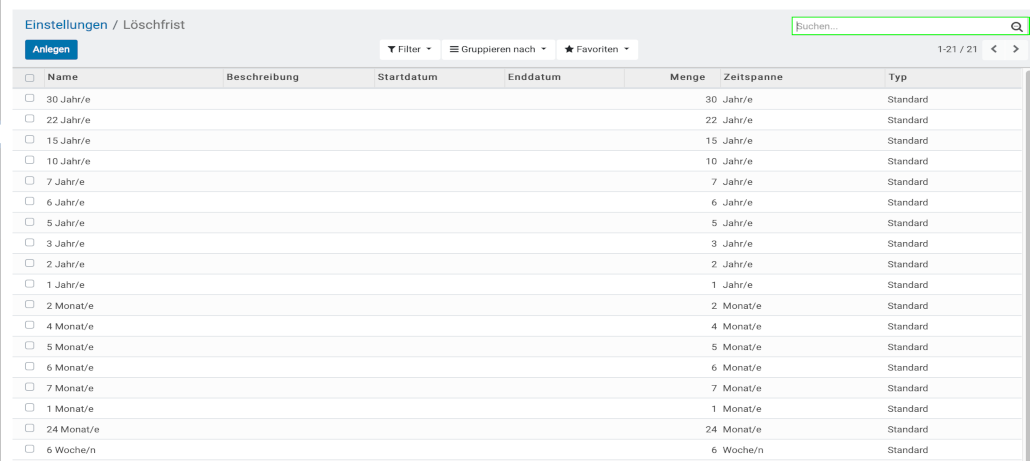Sort by the Name column header

coord(63,77)
